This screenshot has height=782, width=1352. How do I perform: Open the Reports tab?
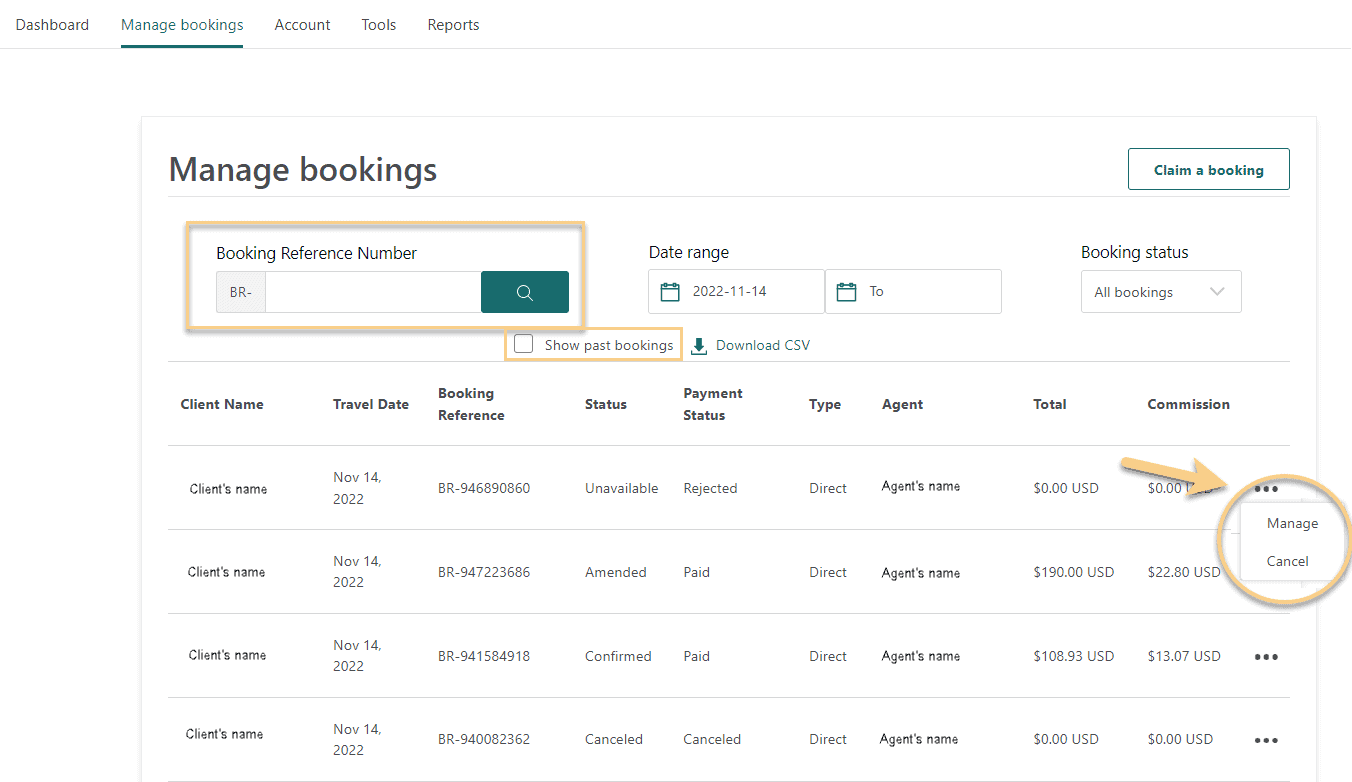(x=453, y=25)
